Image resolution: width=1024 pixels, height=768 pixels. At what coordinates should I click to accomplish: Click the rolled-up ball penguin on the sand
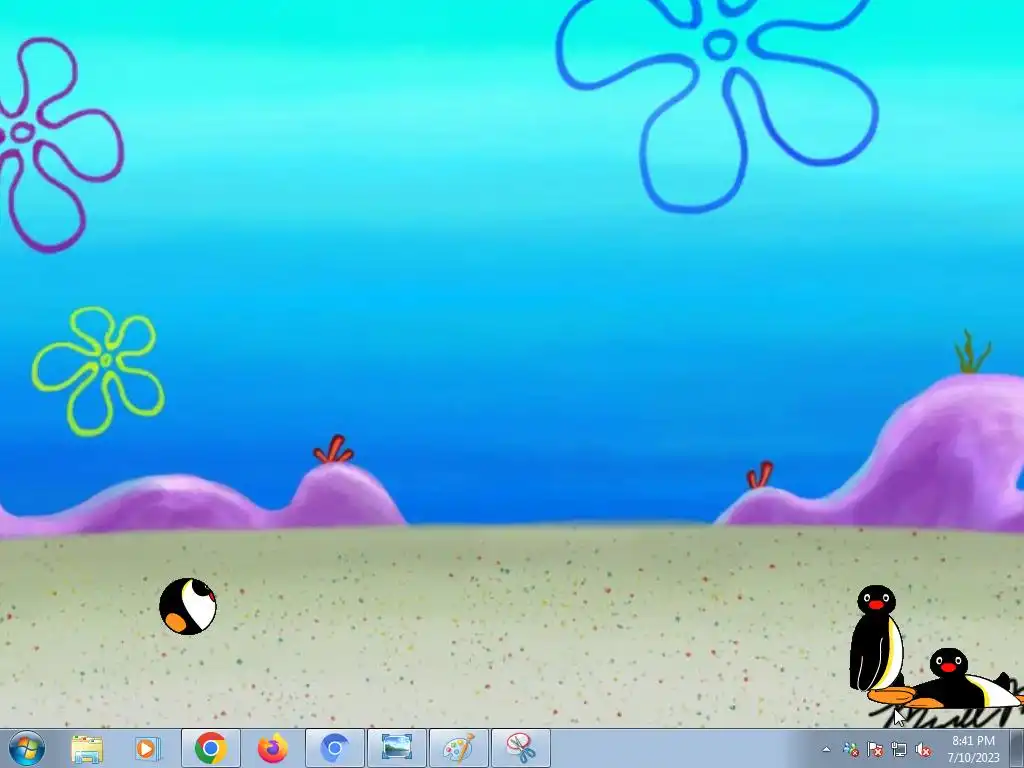pos(188,606)
